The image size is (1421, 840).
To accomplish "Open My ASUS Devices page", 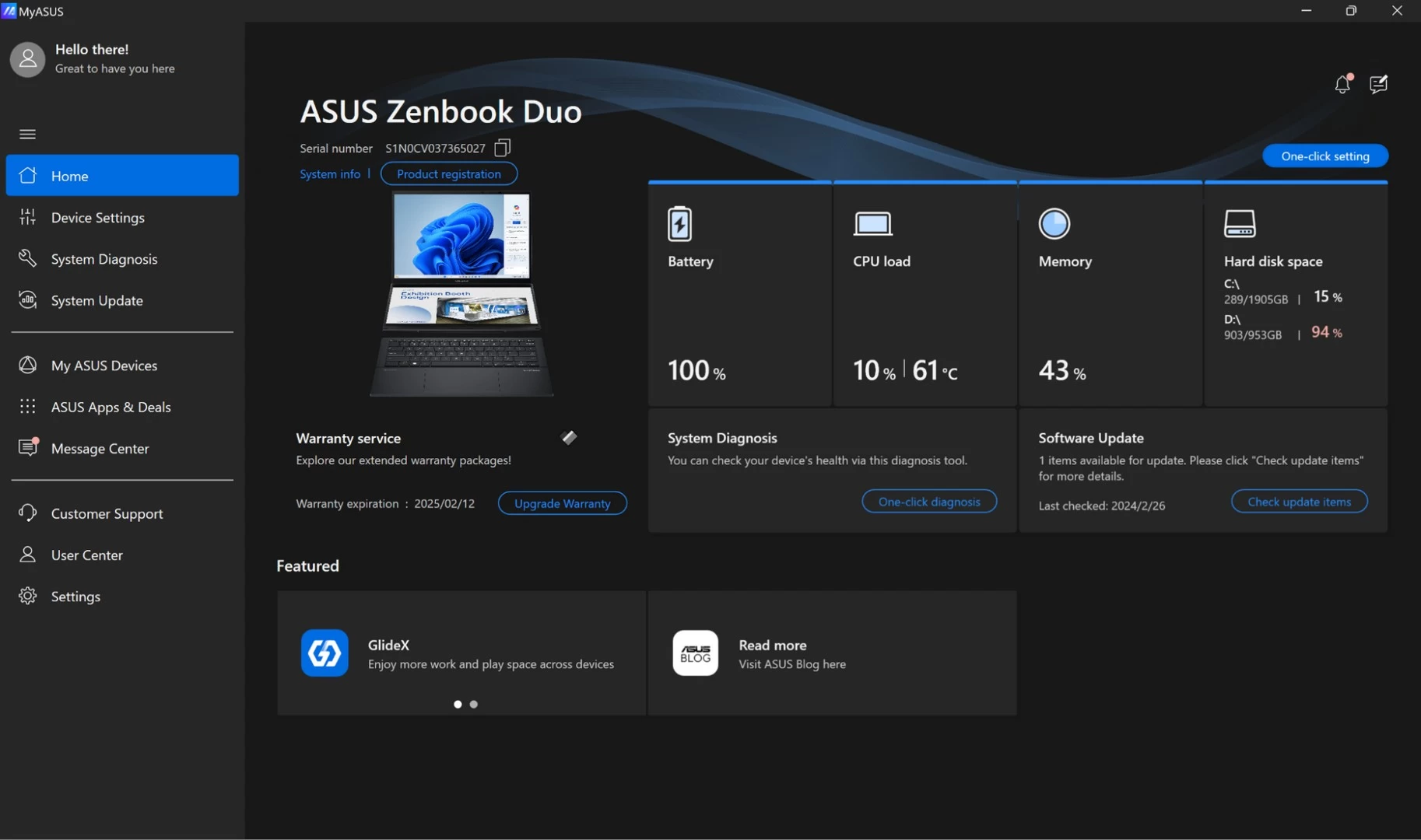I will [x=122, y=365].
